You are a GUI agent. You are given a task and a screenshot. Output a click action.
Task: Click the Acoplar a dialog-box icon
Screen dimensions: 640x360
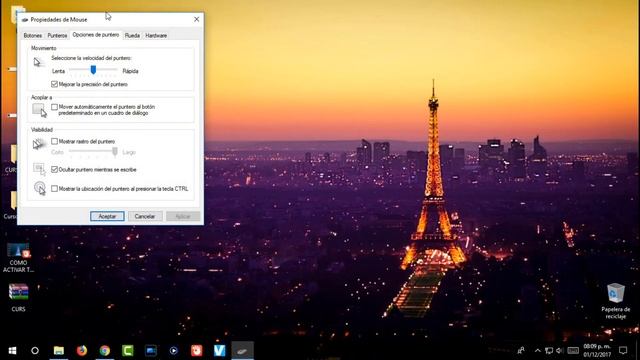(x=40, y=110)
